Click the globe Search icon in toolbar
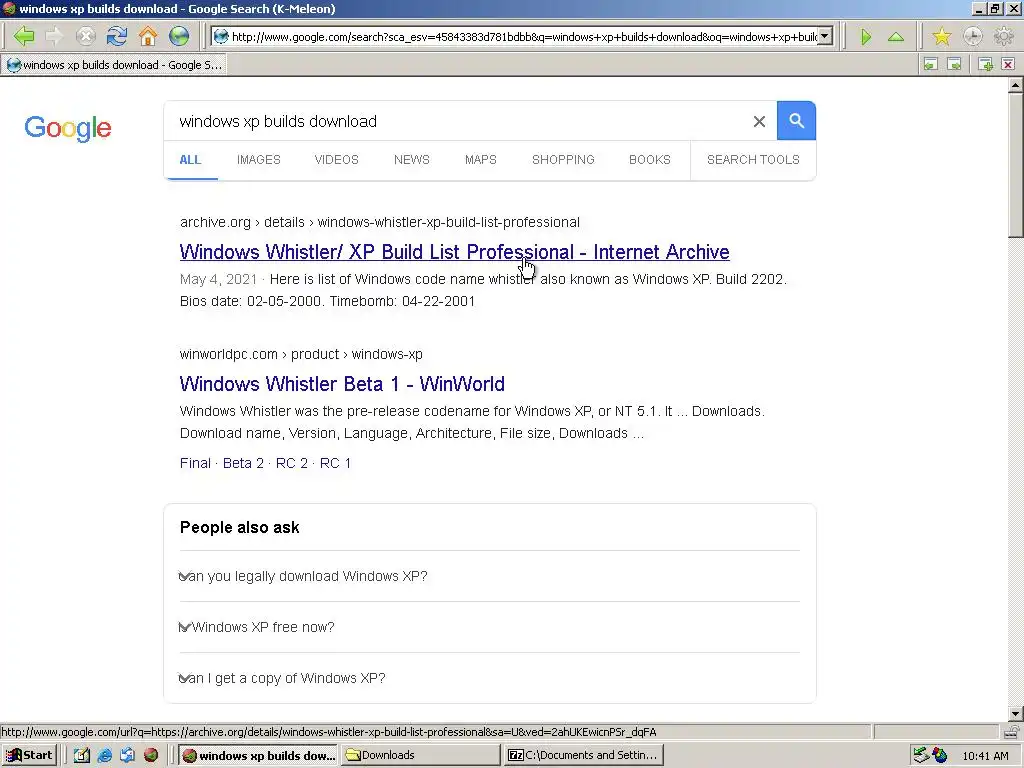1024x768 pixels. point(179,36)
